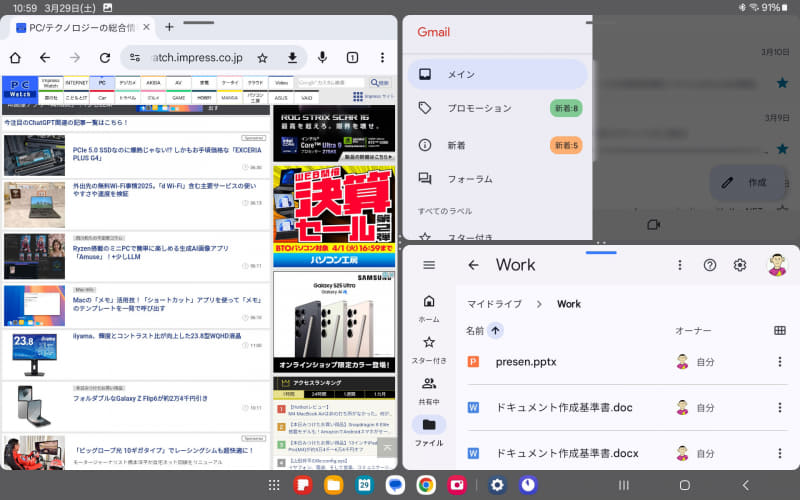Open a new Chrome tab

(169, 27)
